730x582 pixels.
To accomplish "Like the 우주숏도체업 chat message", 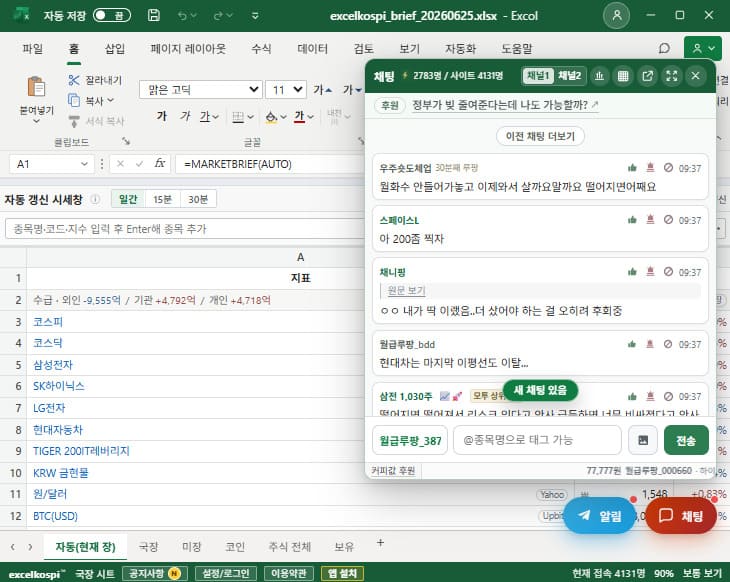I will (632, 168).
